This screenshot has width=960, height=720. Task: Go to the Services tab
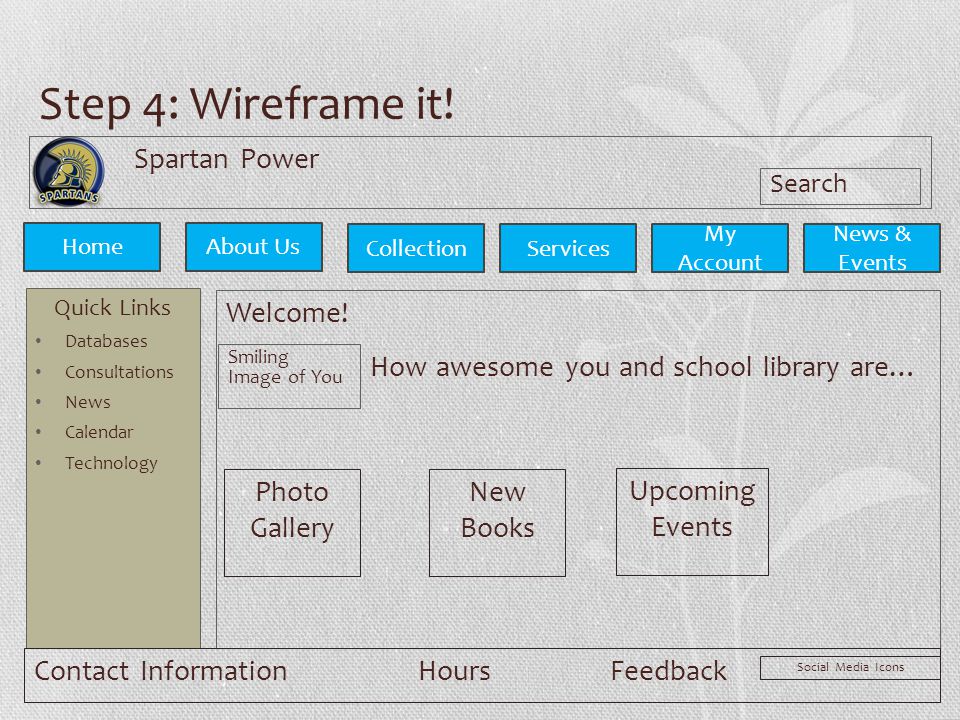coord(568,248)
